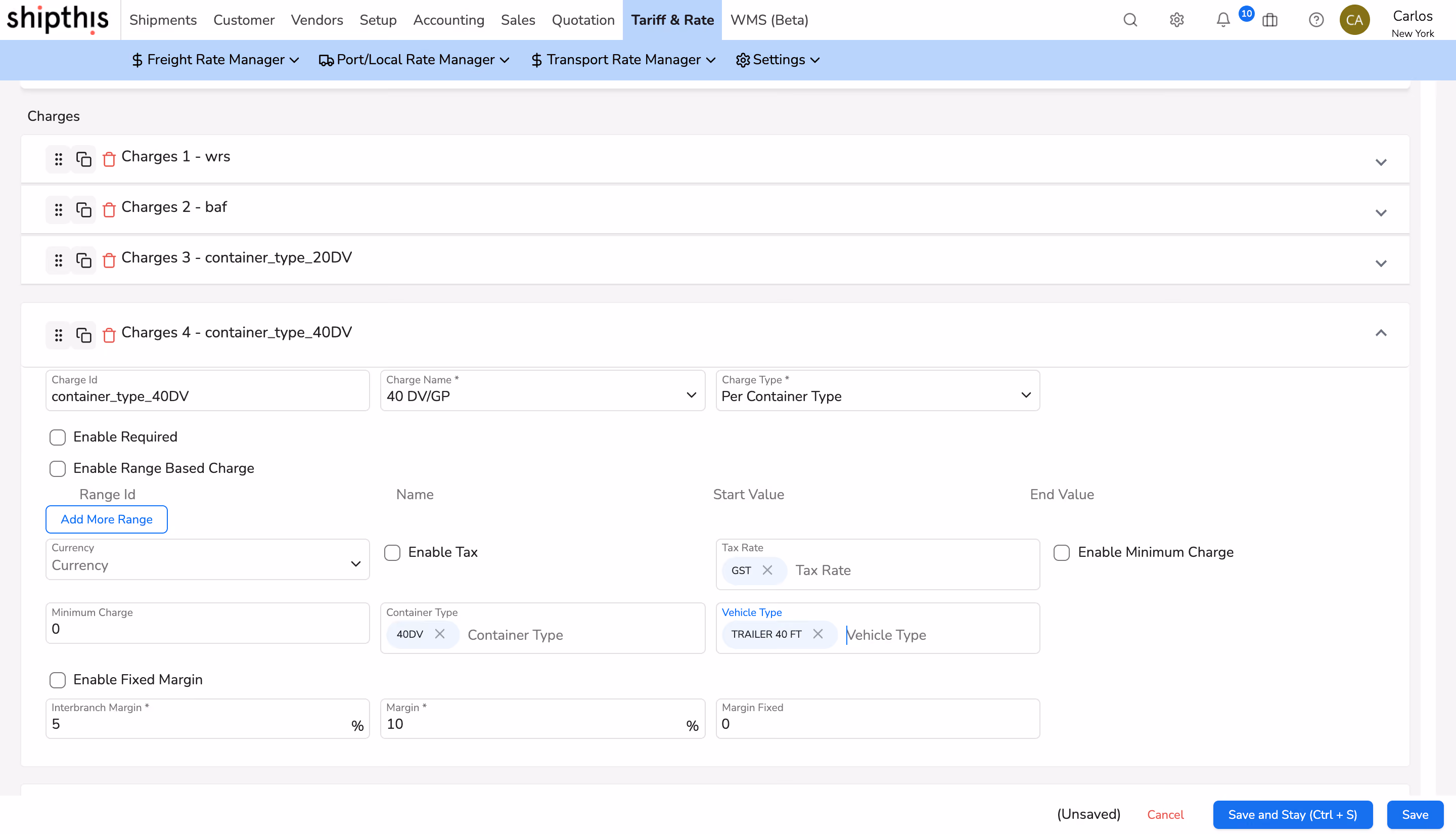This screenshot has height=834, width=1456.
Task: Select the Tariff & Rate tab
Action: click(672, 20)
